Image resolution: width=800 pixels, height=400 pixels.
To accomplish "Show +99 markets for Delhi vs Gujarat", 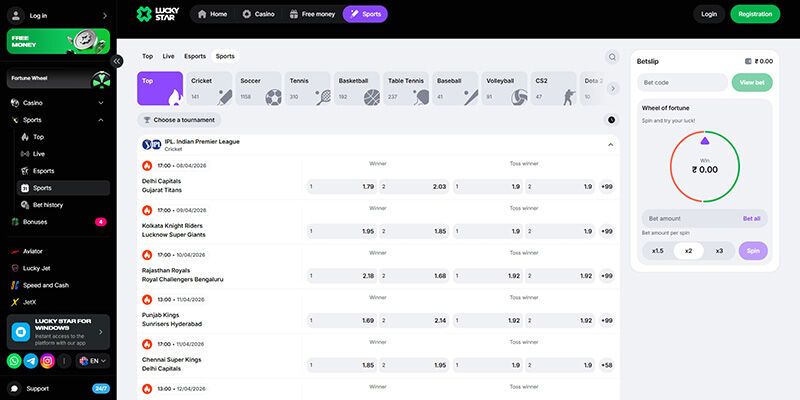I will (607, 187).
